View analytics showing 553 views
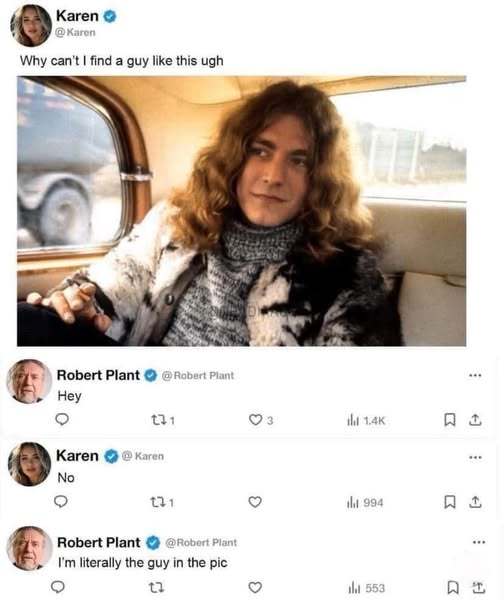 pyautogui.click(x=366, y=588)
